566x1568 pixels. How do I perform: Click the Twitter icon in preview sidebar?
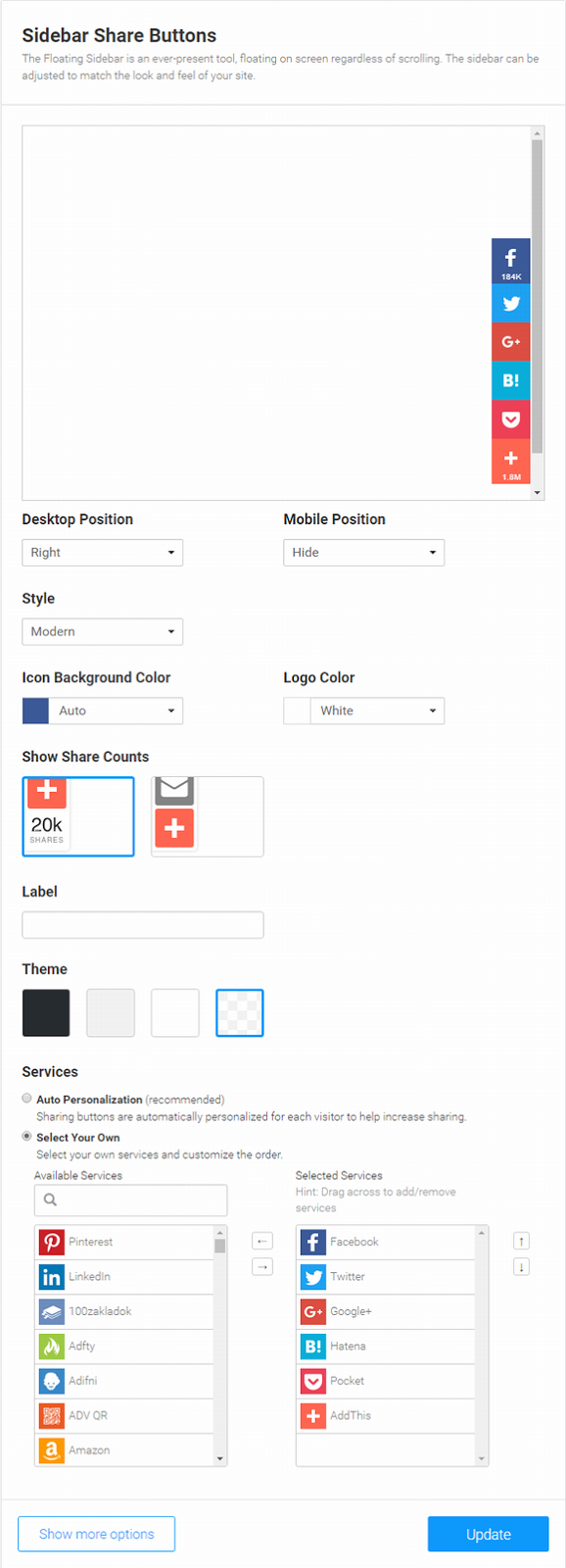point(510,303)
